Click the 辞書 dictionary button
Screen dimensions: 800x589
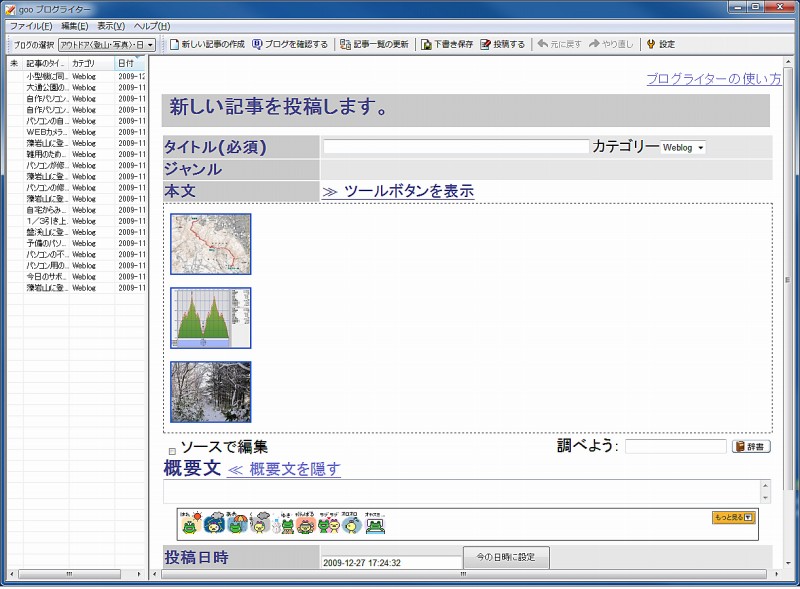click(x=751, y=447)
